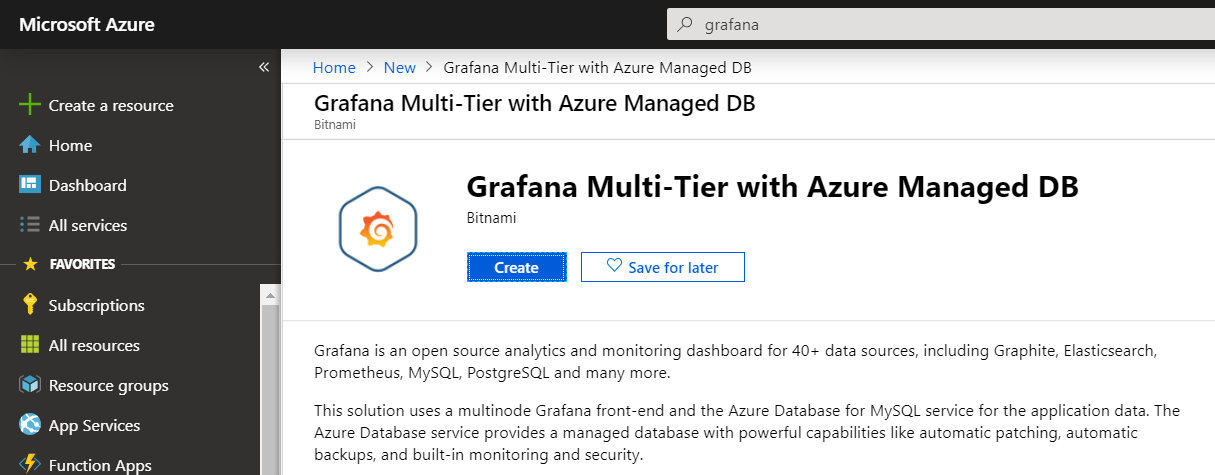Screen dimensions: 1215x475
Task: Click the Microsoft Azure portal title
Action: click(x=87, y=24)
